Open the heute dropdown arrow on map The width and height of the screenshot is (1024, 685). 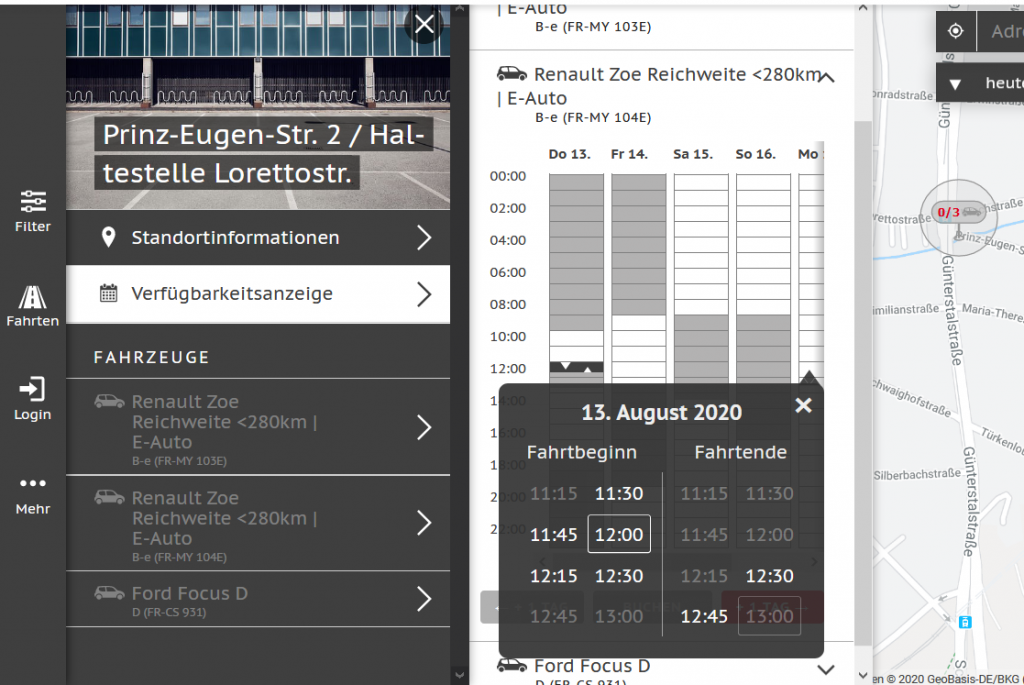955,84
